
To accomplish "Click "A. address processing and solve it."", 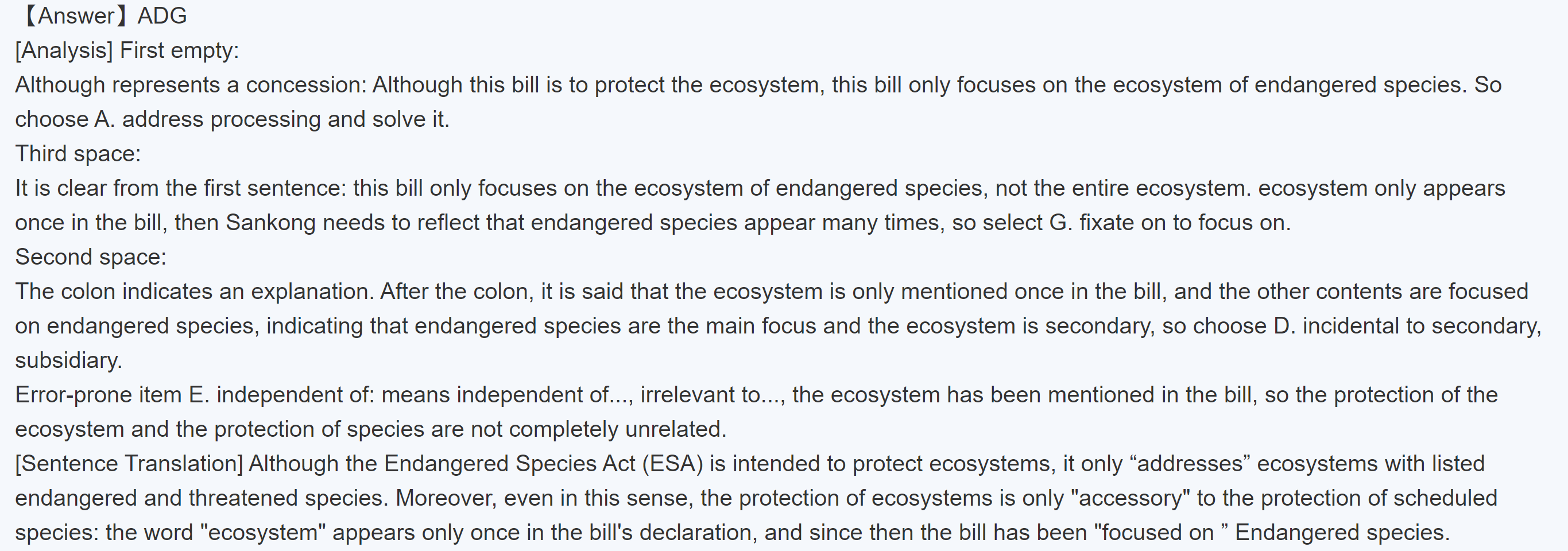I will pyautogui.click(x=272, y=120).
